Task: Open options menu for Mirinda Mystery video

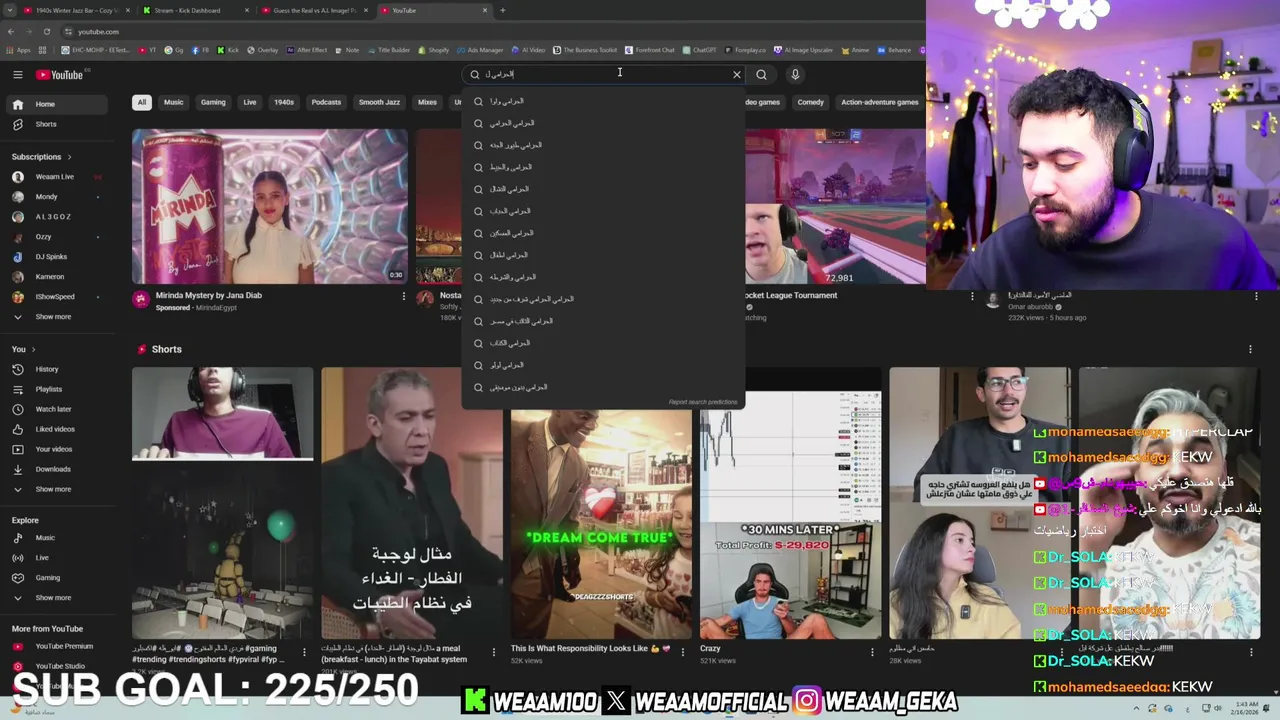Action: pyautogui.click(x=404, y=296)
